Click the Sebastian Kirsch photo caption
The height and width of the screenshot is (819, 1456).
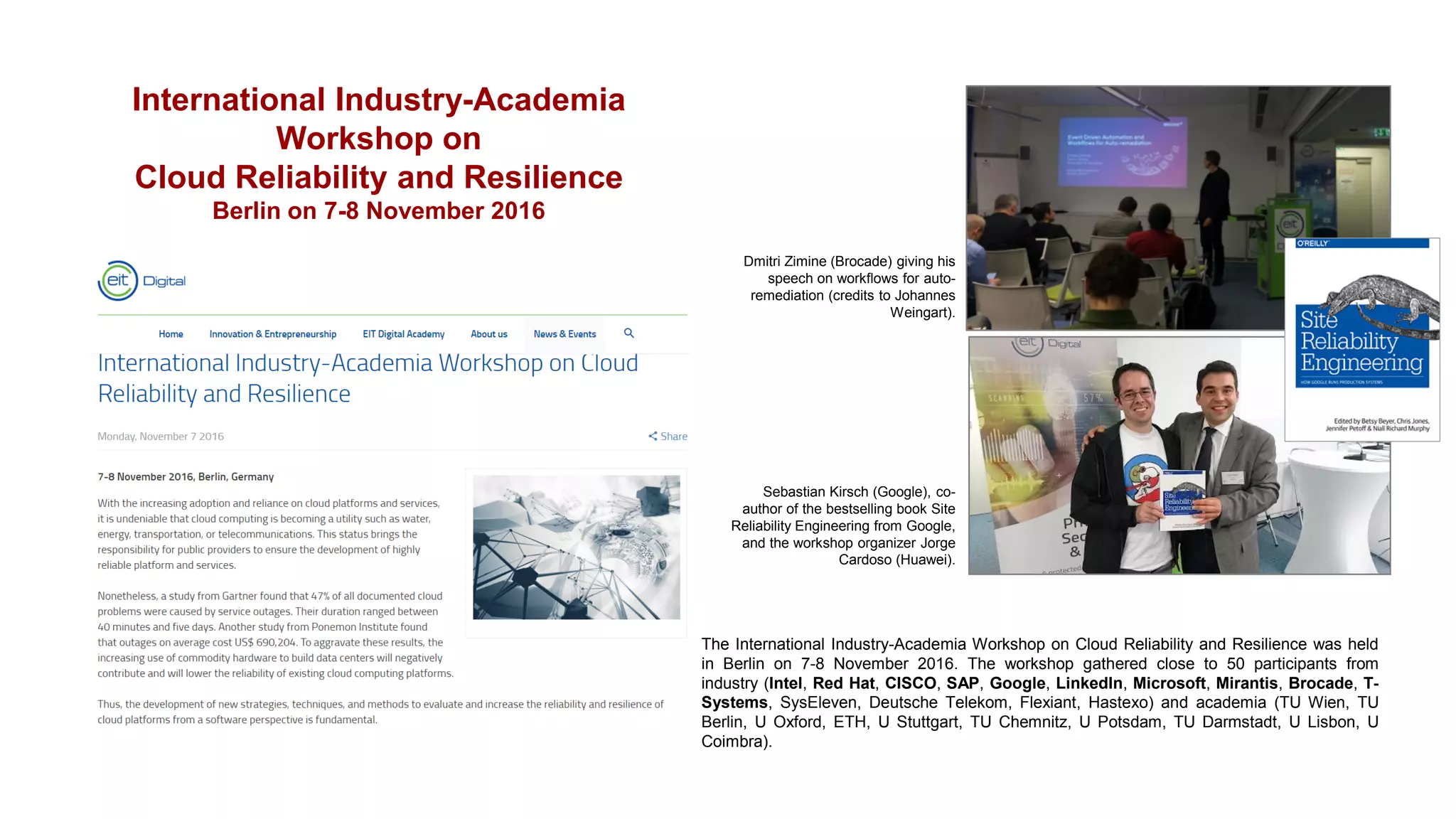(x=843, y=525)
